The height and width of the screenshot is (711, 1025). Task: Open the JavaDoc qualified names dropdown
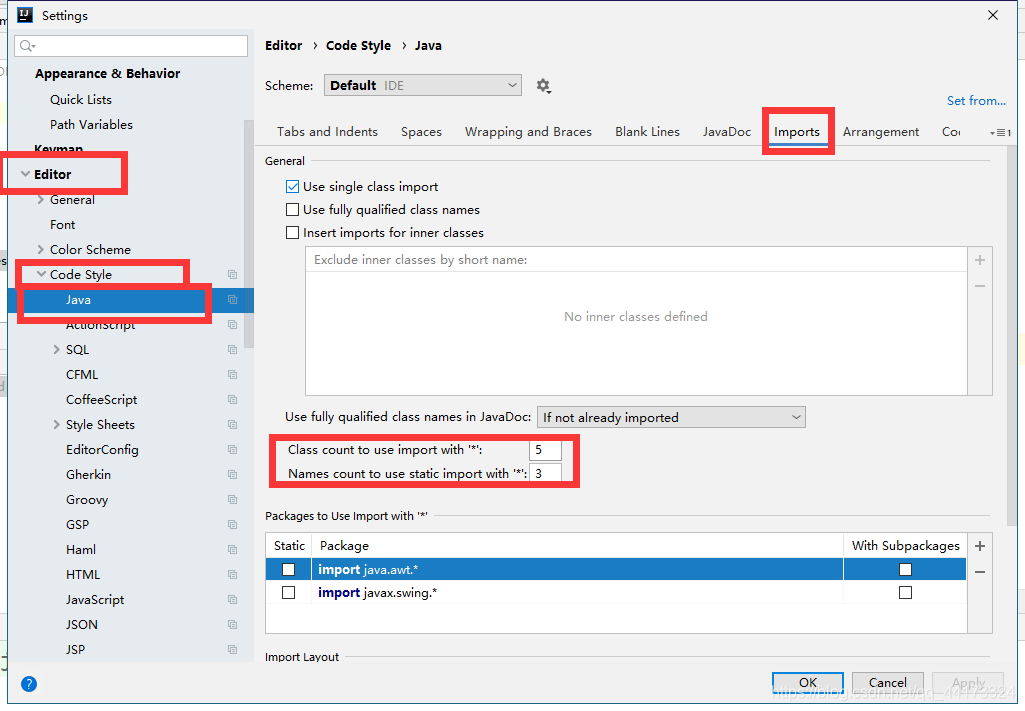click(x=671, y=418)
